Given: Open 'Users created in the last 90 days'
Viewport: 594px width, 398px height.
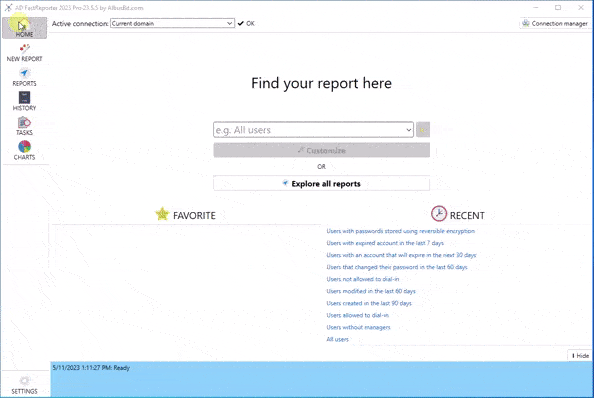Looking at the screenshot, I should coord(369,303).
